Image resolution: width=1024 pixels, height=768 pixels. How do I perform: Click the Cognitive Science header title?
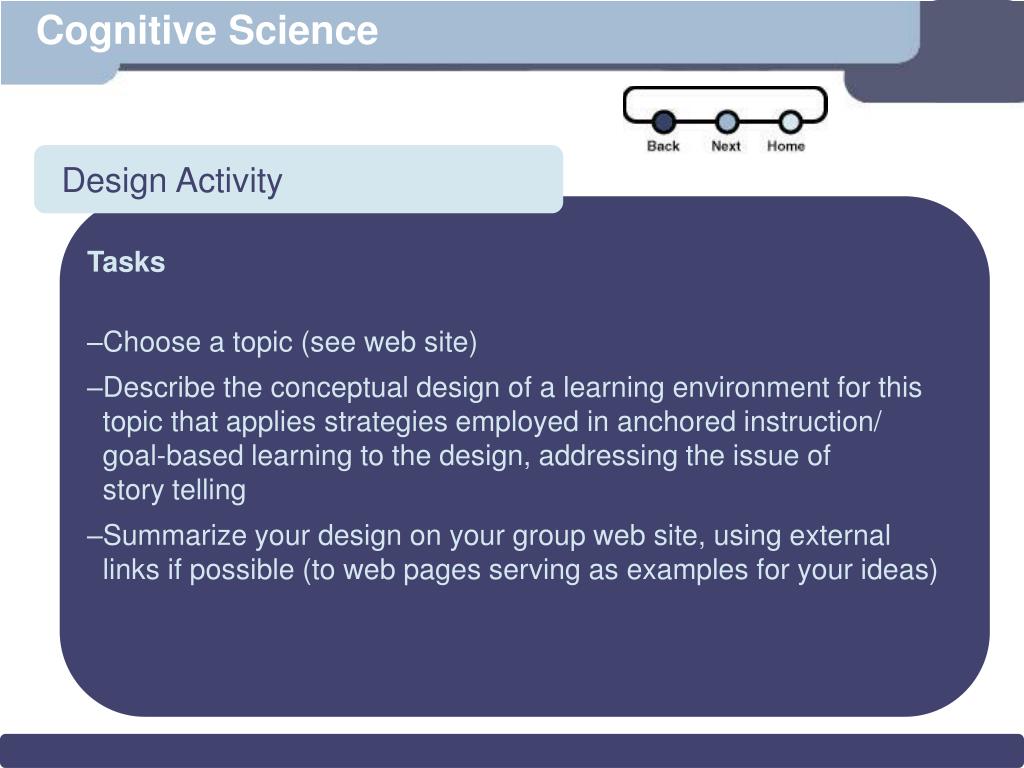coord(207,31)
